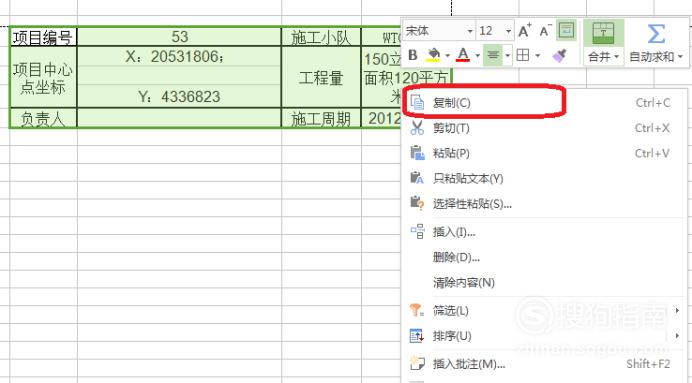Image resolution: width=692 pixels, height=383 pixels.
Task: Select the cell with value 53
Action: coord(179,37)
